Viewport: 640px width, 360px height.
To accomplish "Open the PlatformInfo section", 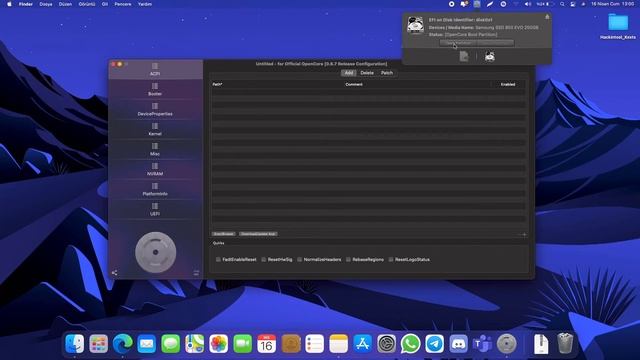I will (155, 189).
